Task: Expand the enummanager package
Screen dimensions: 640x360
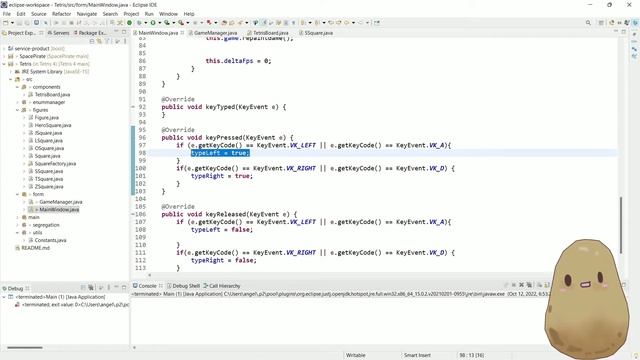Action: 17,102
